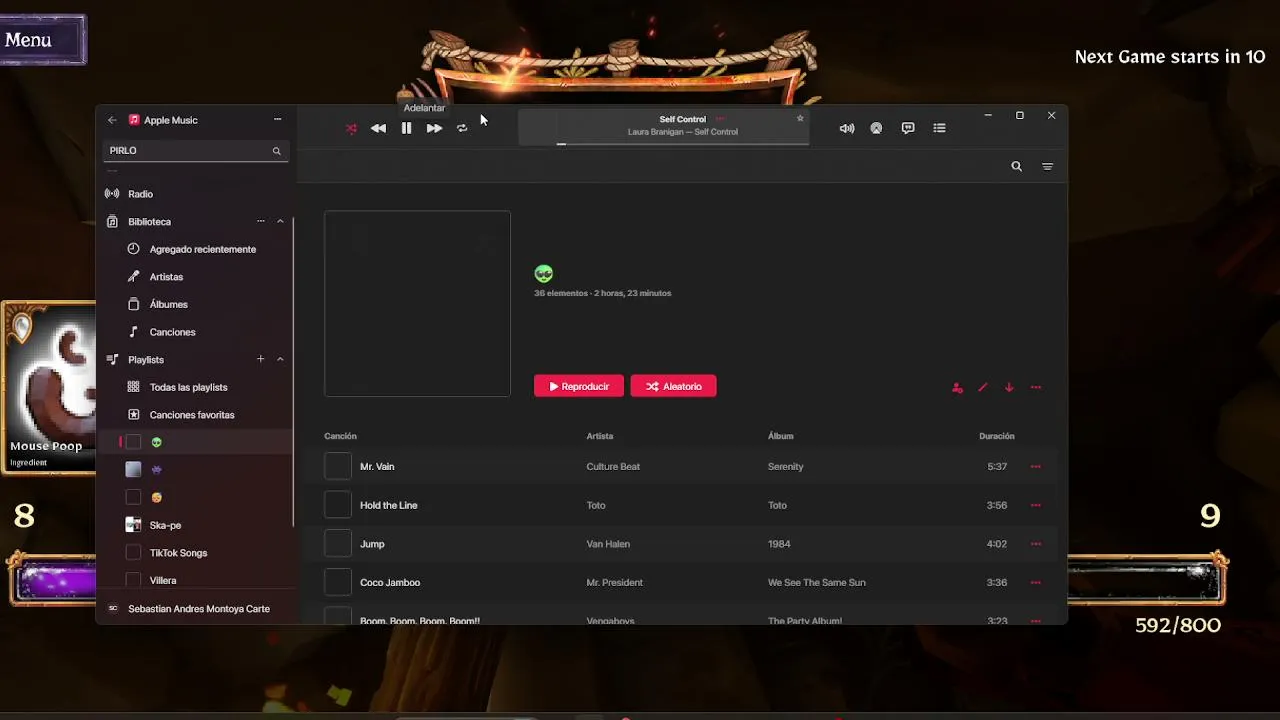Collapse the Biblioteca section

[x=280, y=222]
